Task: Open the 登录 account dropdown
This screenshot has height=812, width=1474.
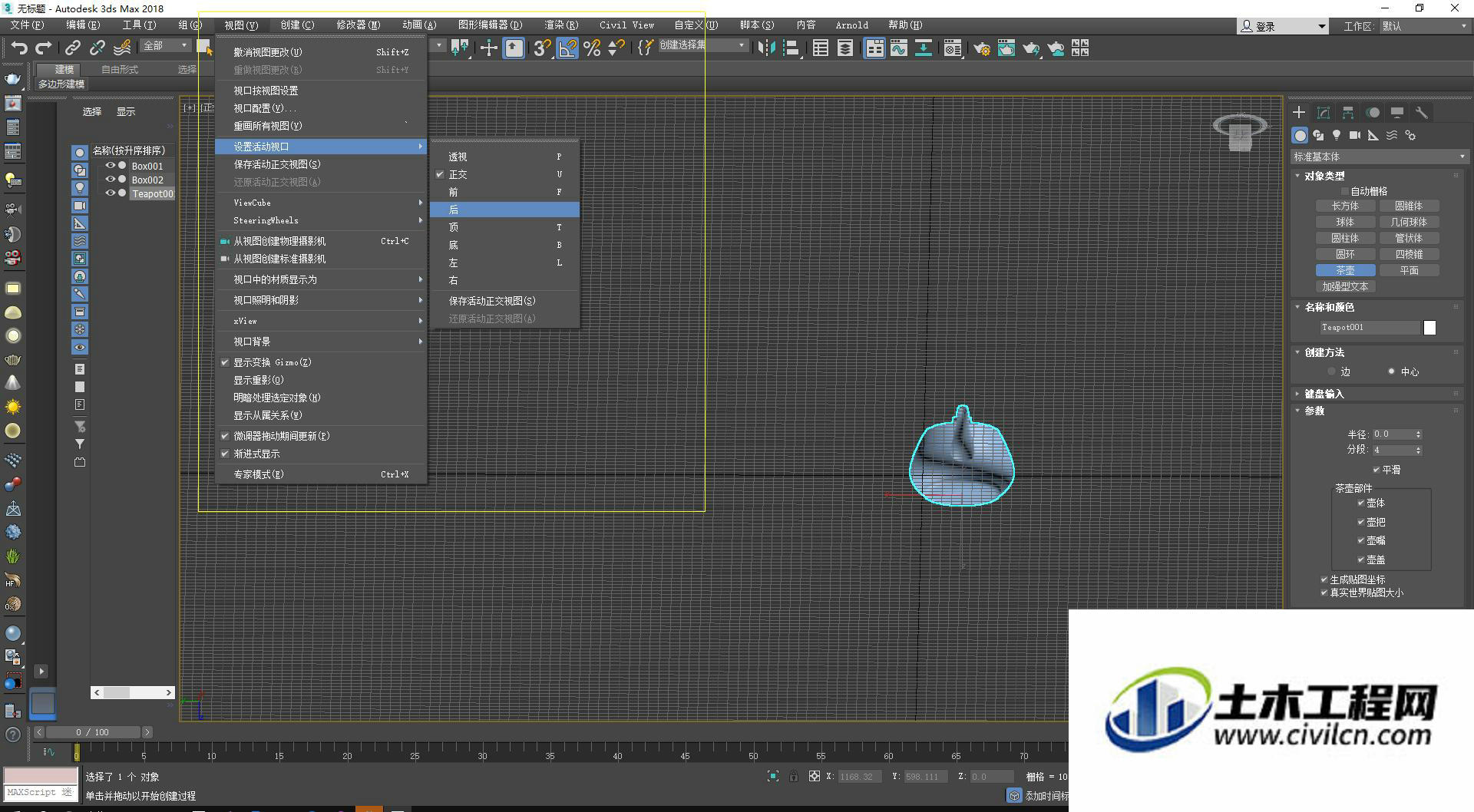Action: click(x=1283, y=26)
